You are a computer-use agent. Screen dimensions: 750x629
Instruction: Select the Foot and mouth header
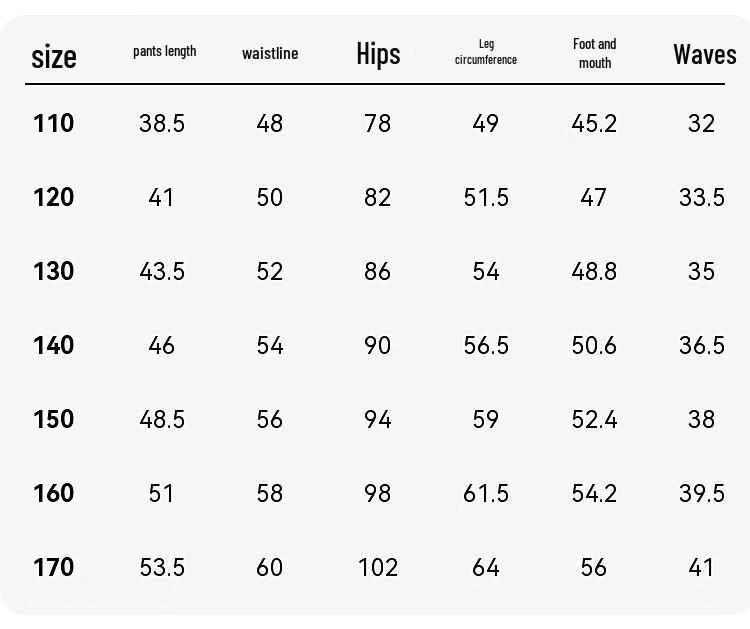click(595, 53)
